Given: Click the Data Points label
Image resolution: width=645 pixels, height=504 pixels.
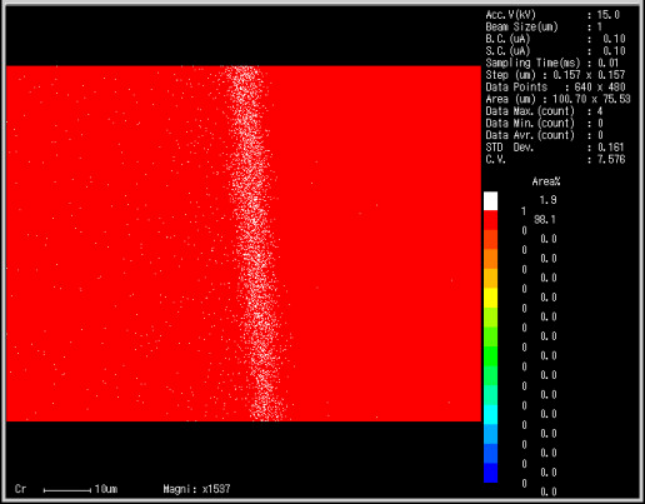Looking at the screenshot, I should click(x=516, y=87).
